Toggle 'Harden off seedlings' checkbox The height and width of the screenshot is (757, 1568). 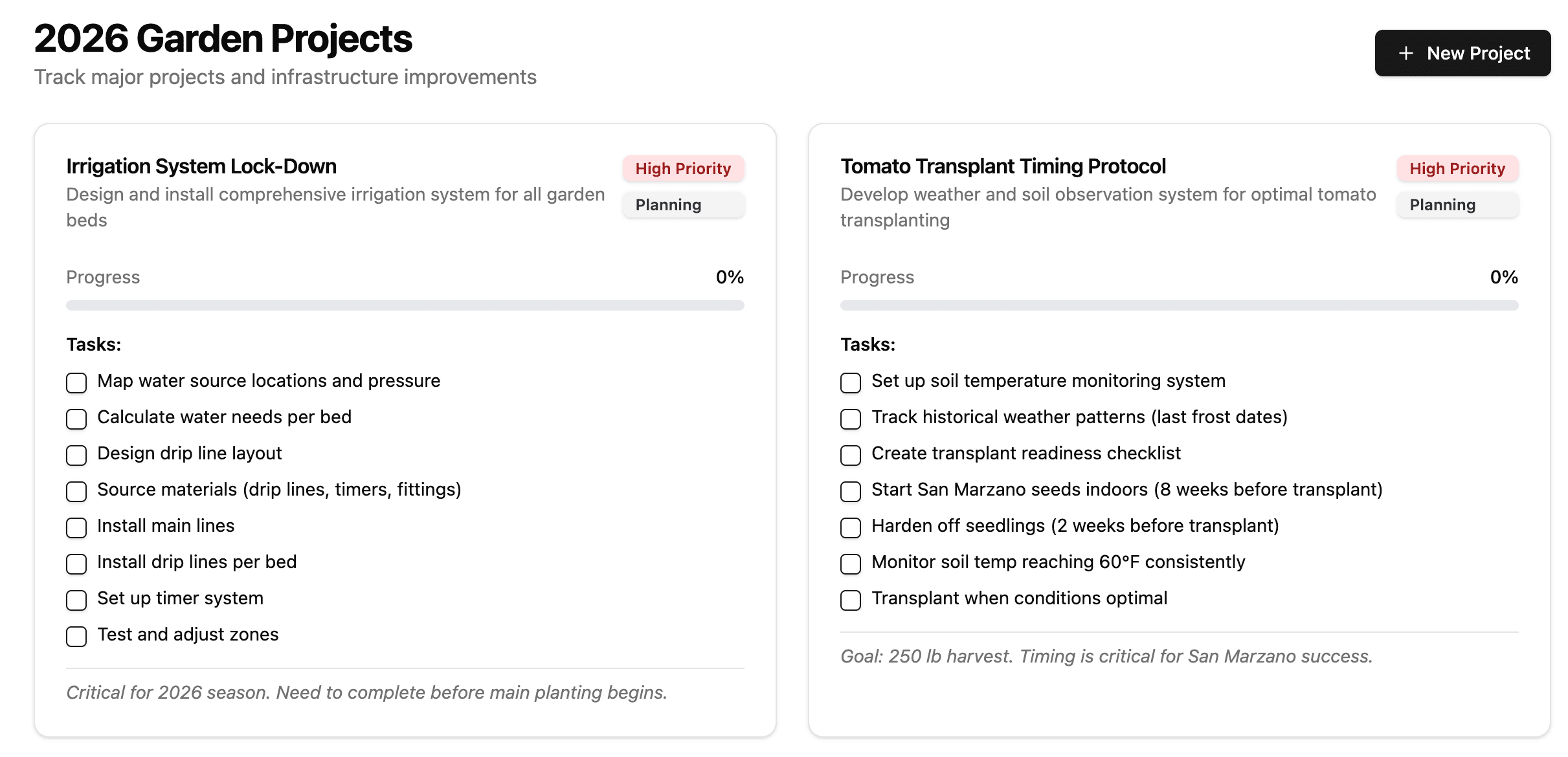tap(851, 527)
